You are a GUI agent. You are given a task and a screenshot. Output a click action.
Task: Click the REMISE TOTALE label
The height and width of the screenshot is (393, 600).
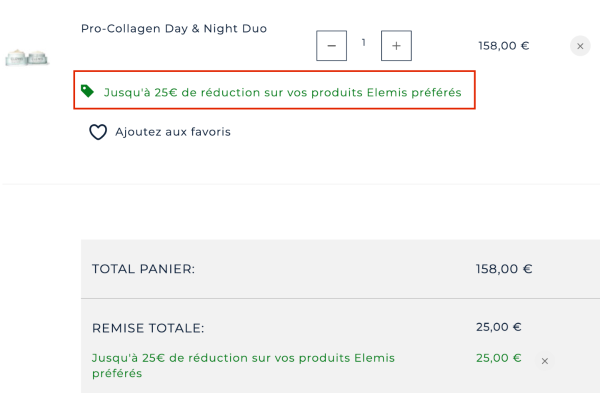tap(148, 328)
